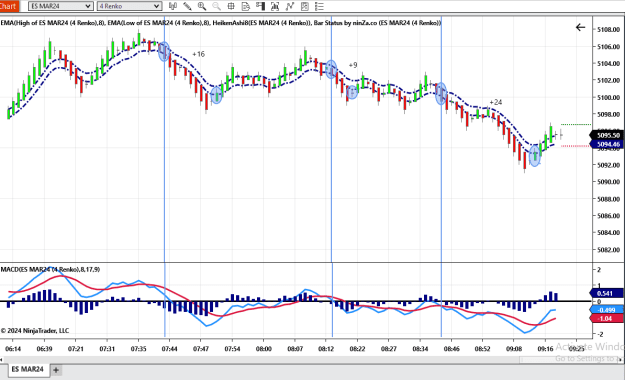625x380 pixels.
Task: Open the chart properties list icon
Action: 319,6
